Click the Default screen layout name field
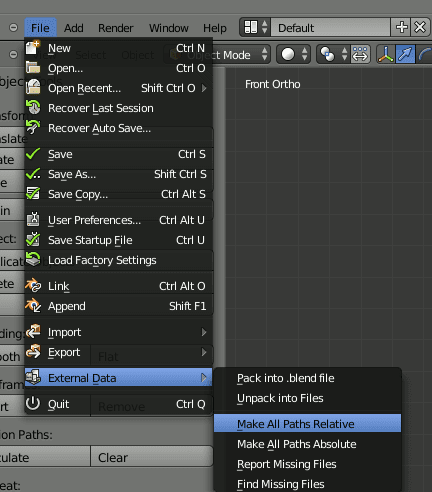This screenshot has height=492, width=432. pyautogui.click(x=330, y=28)
